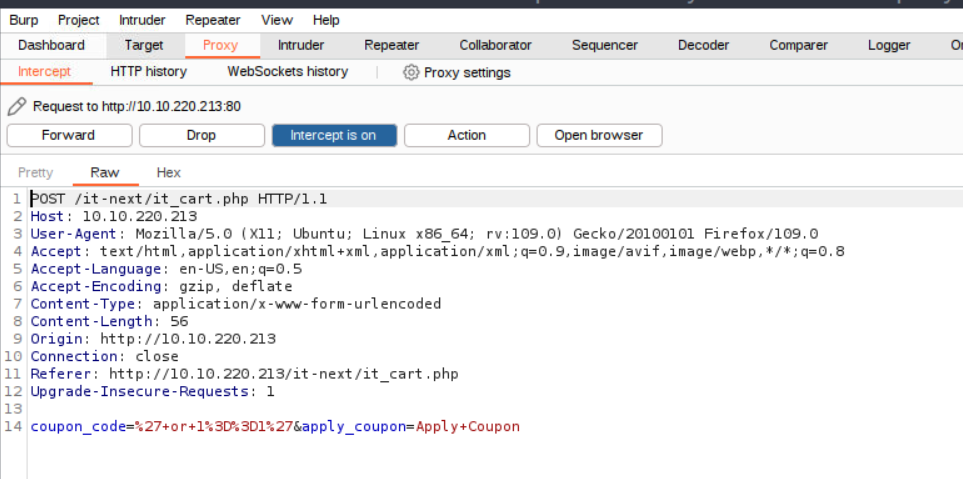Switch to the Repeater tool tab
The width and height of the screenshot is (963, 479).
(x=391, y=45)
